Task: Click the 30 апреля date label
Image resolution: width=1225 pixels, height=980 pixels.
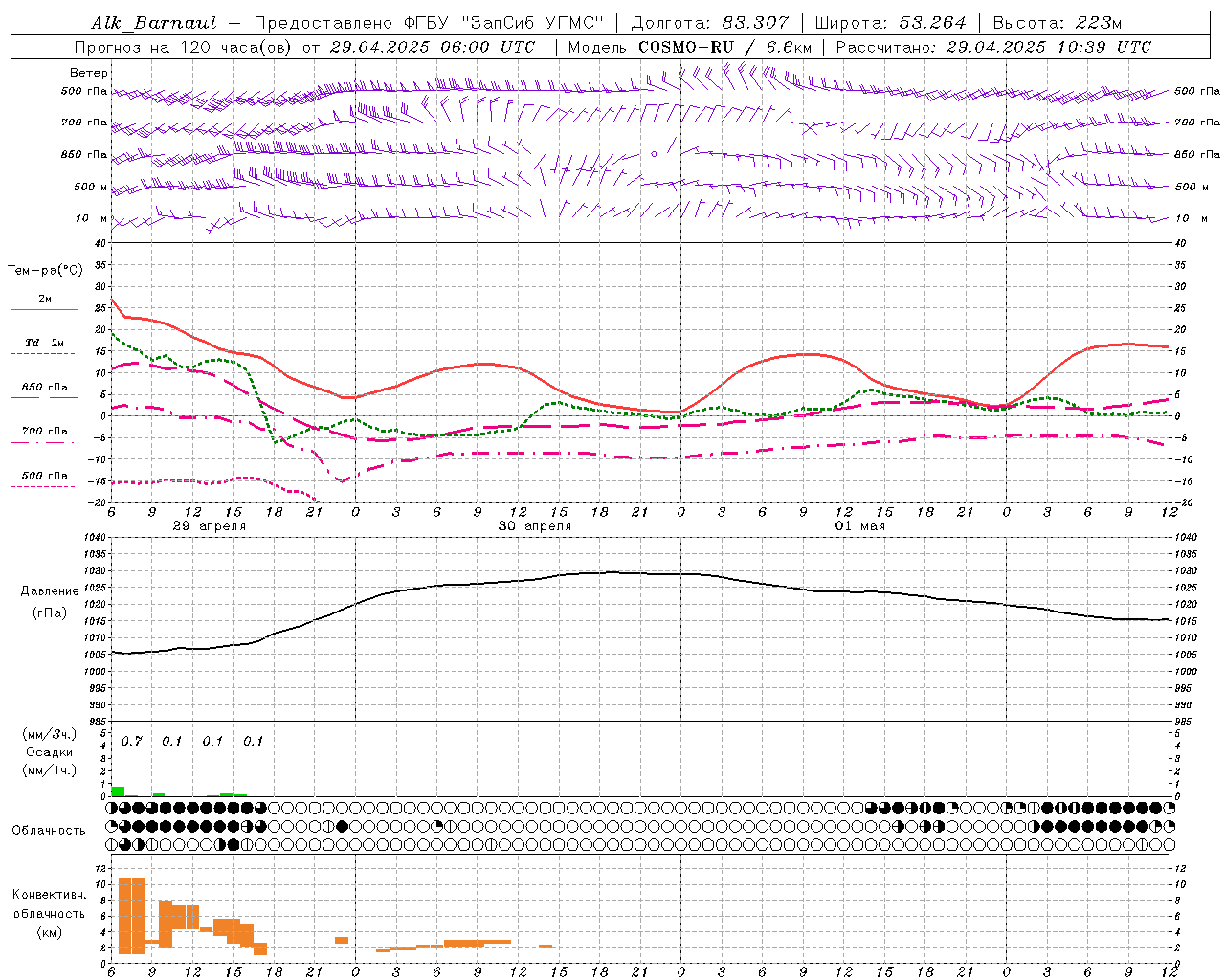Action: (x=535, y=526)
